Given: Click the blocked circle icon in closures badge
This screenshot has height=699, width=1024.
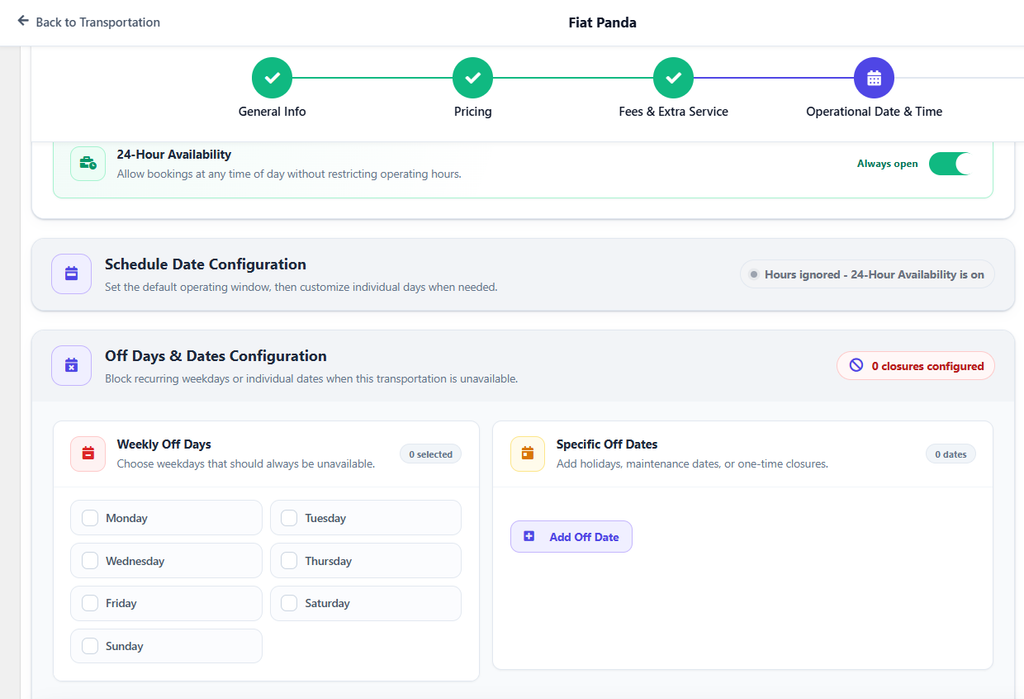Looking at the screenshot, I should click(x=856, y=365).
